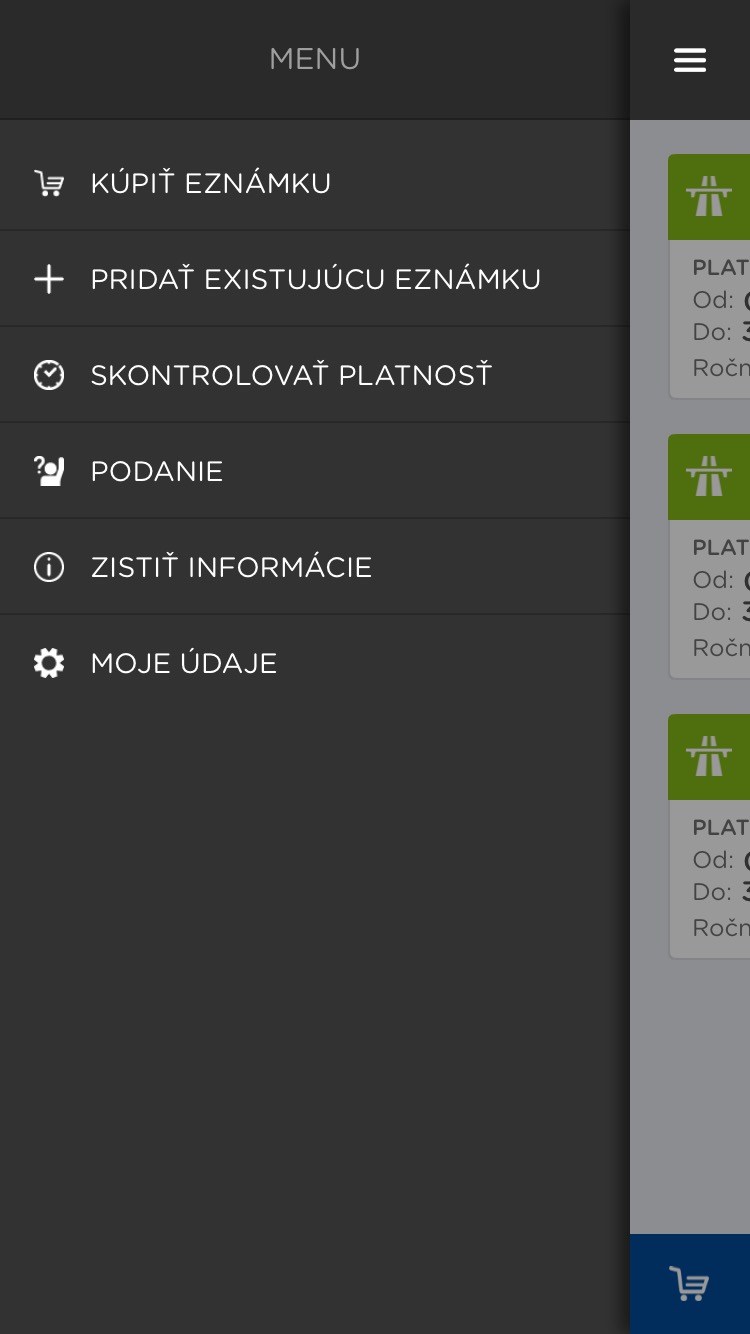This screenshot has height=1334, width=750.
Task: Tap the info circle icon
Action: pyautogui.click(x=49, y=567)
